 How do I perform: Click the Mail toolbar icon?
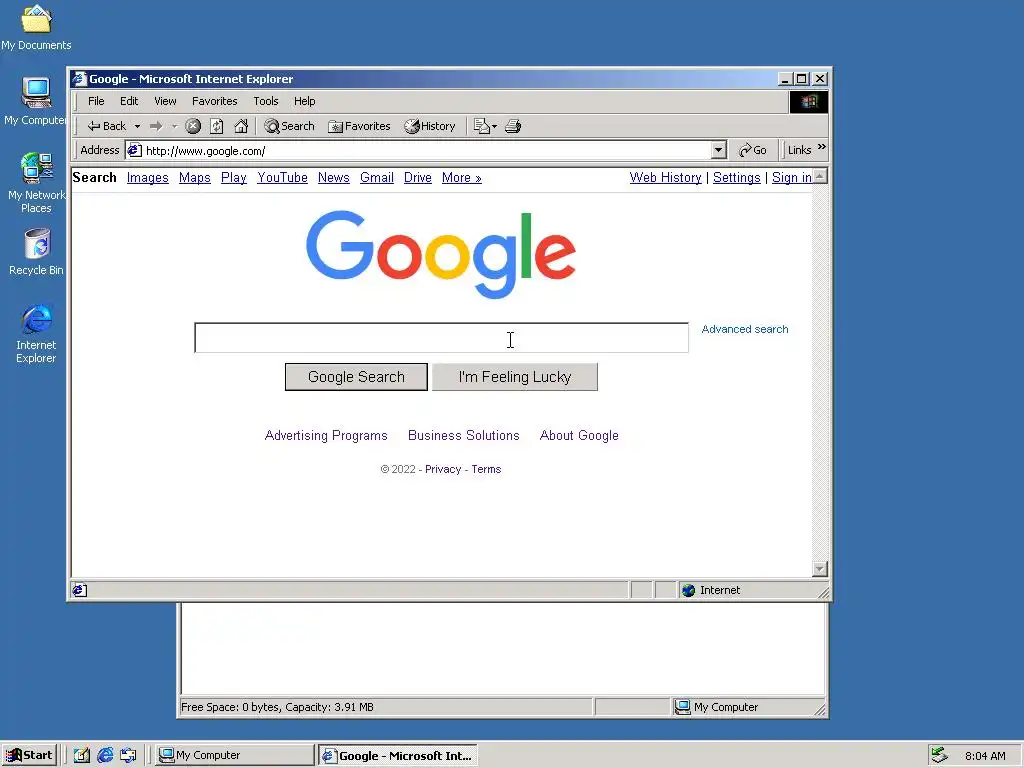[x=481, y=126]
